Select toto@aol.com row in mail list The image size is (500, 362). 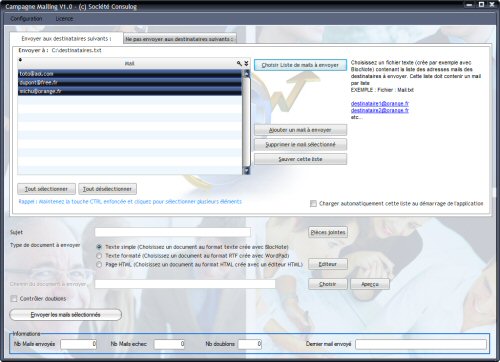point(130,74)
